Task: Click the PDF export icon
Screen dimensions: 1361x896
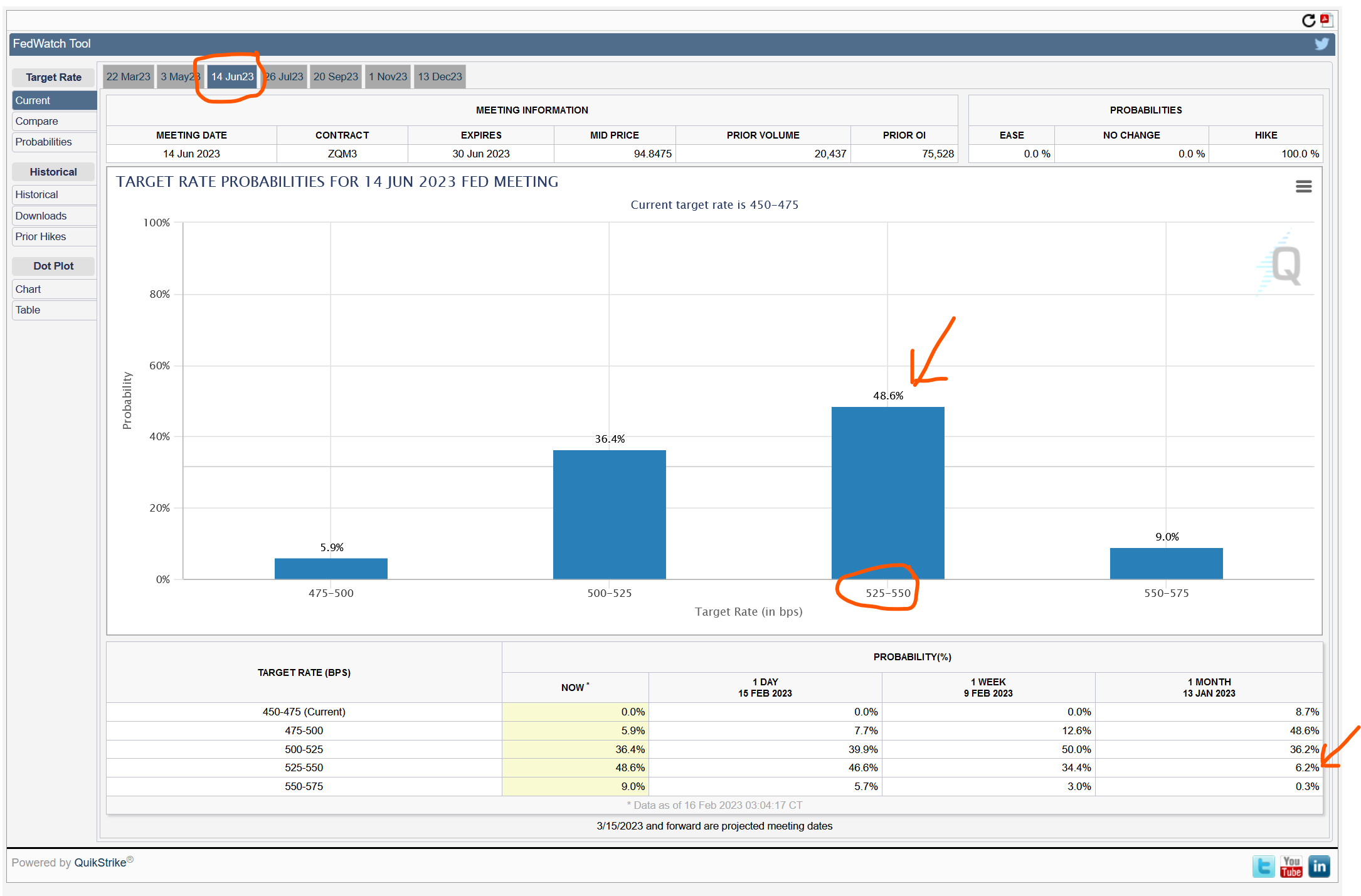Action: 1326,20
